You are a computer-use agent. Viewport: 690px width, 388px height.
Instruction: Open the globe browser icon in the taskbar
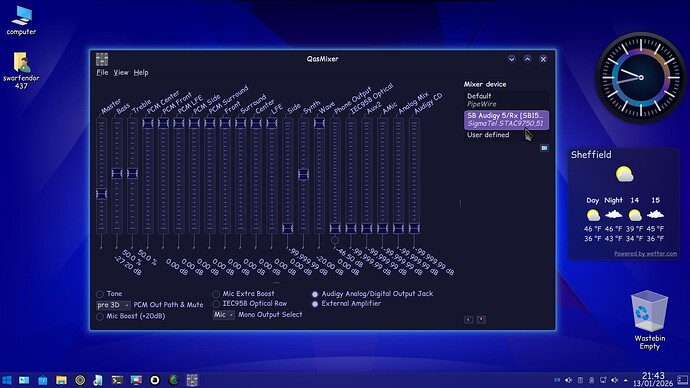point(173,380)
